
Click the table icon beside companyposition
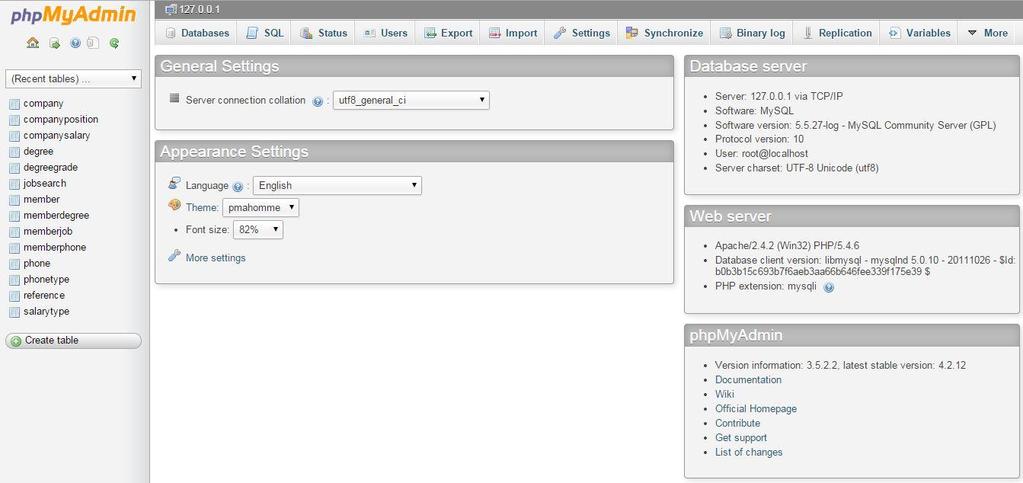pyautogui.click(x=14, y=119)
